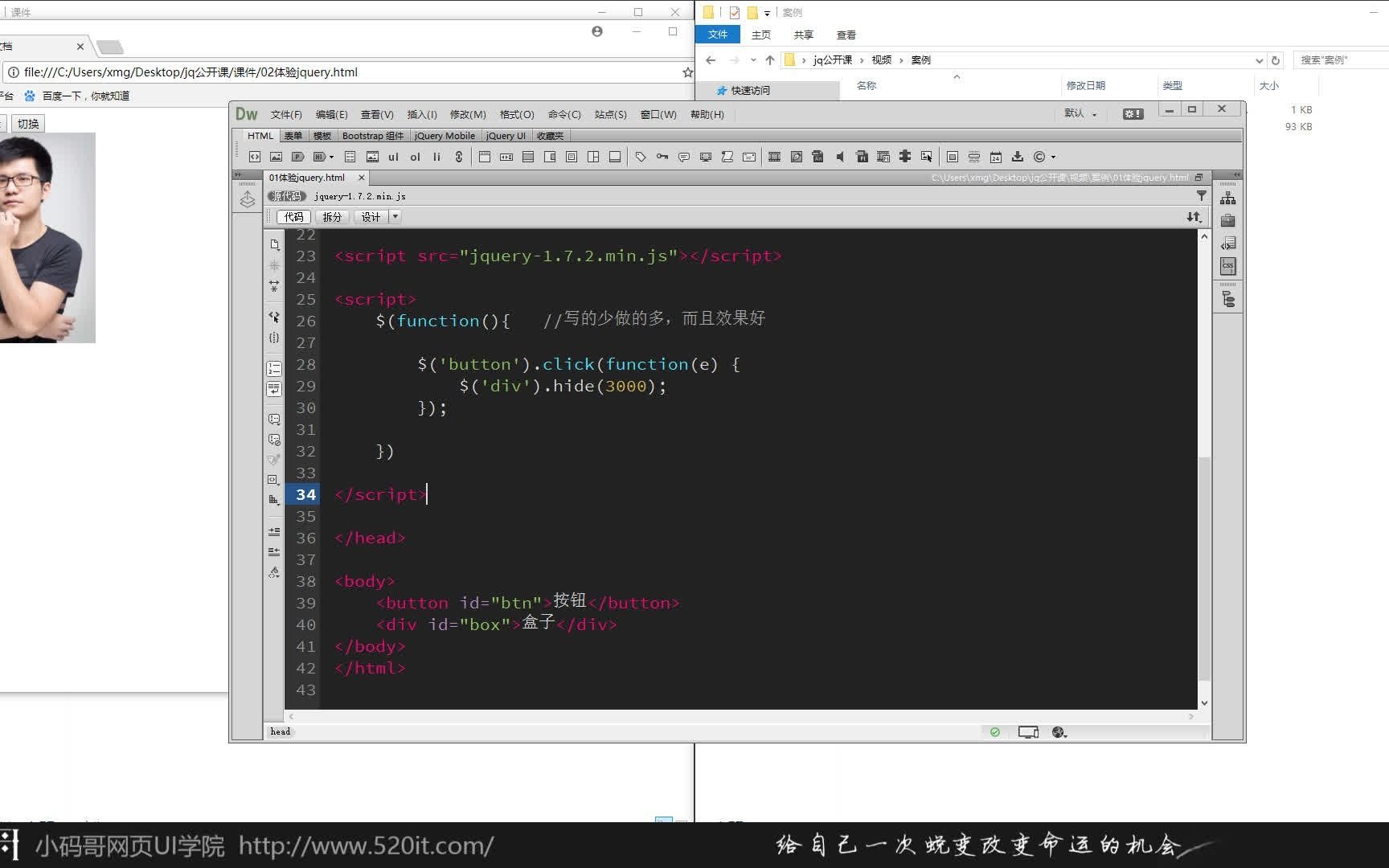Screen dimensions: 1389x868
Task: Insert a list item (li)
Action: (436, 157)
